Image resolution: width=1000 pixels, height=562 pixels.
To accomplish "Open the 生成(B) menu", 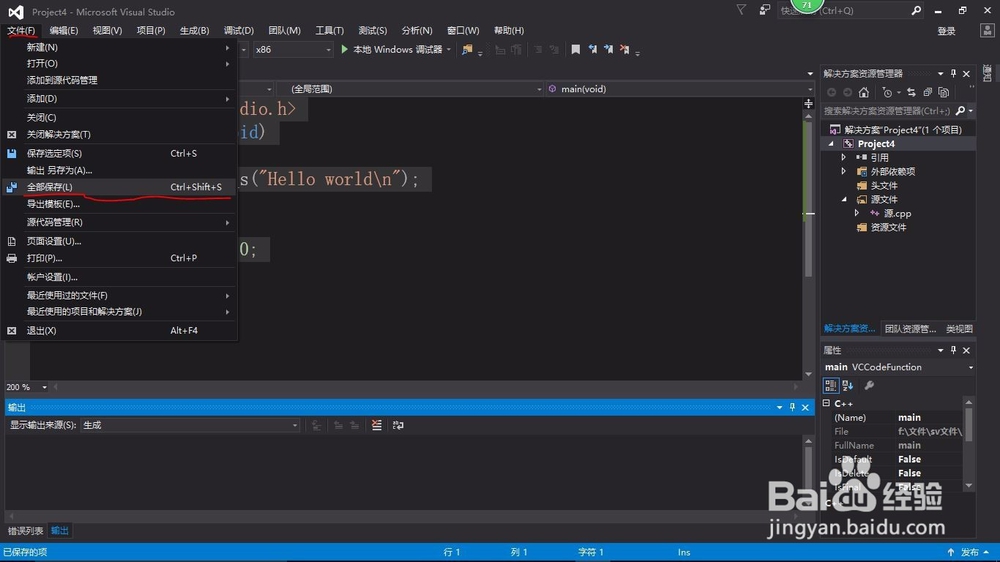I will point(195,30).
